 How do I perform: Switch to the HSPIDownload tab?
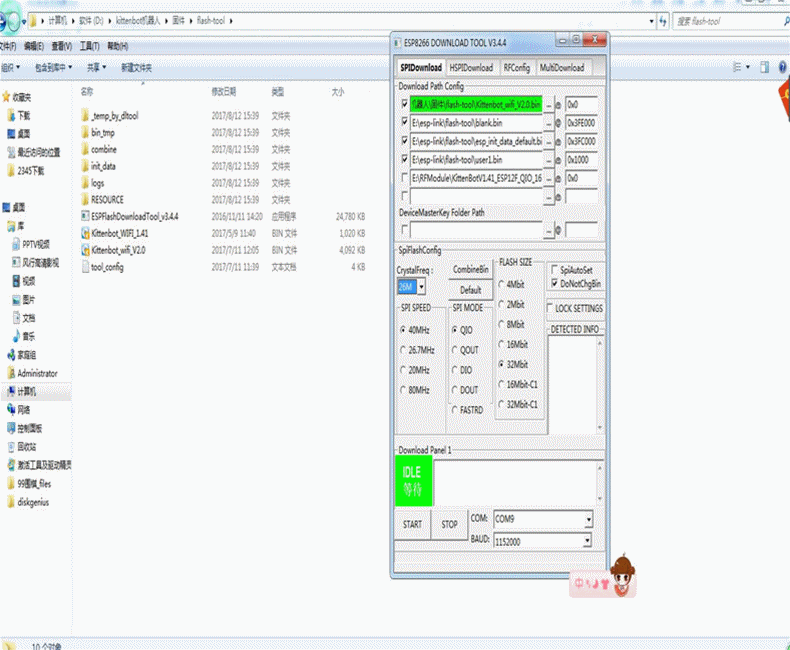(x=471, y=68)
